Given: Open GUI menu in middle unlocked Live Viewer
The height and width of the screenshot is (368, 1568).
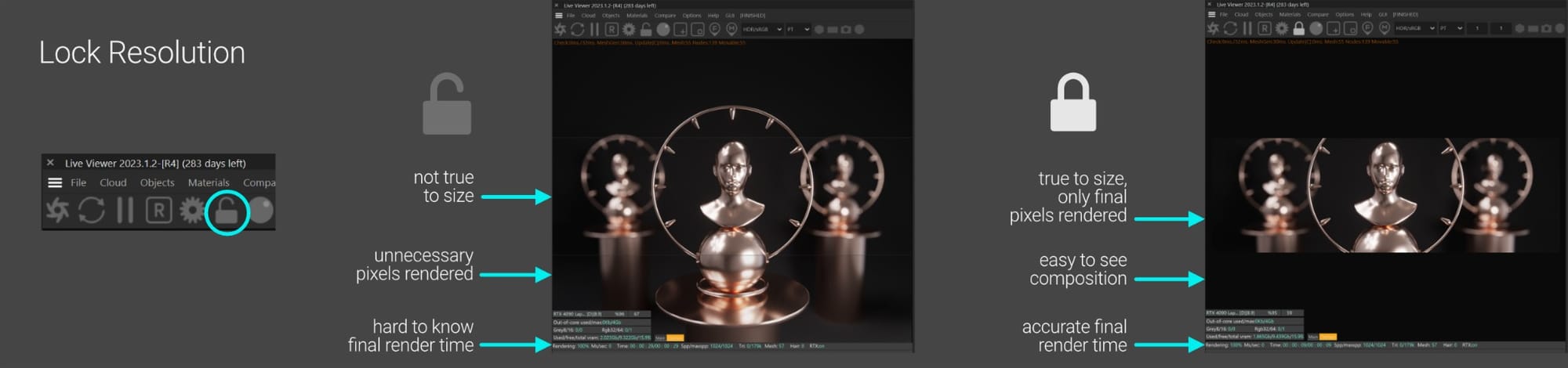Looking at the screenshot, I should (x=730, y=16).
